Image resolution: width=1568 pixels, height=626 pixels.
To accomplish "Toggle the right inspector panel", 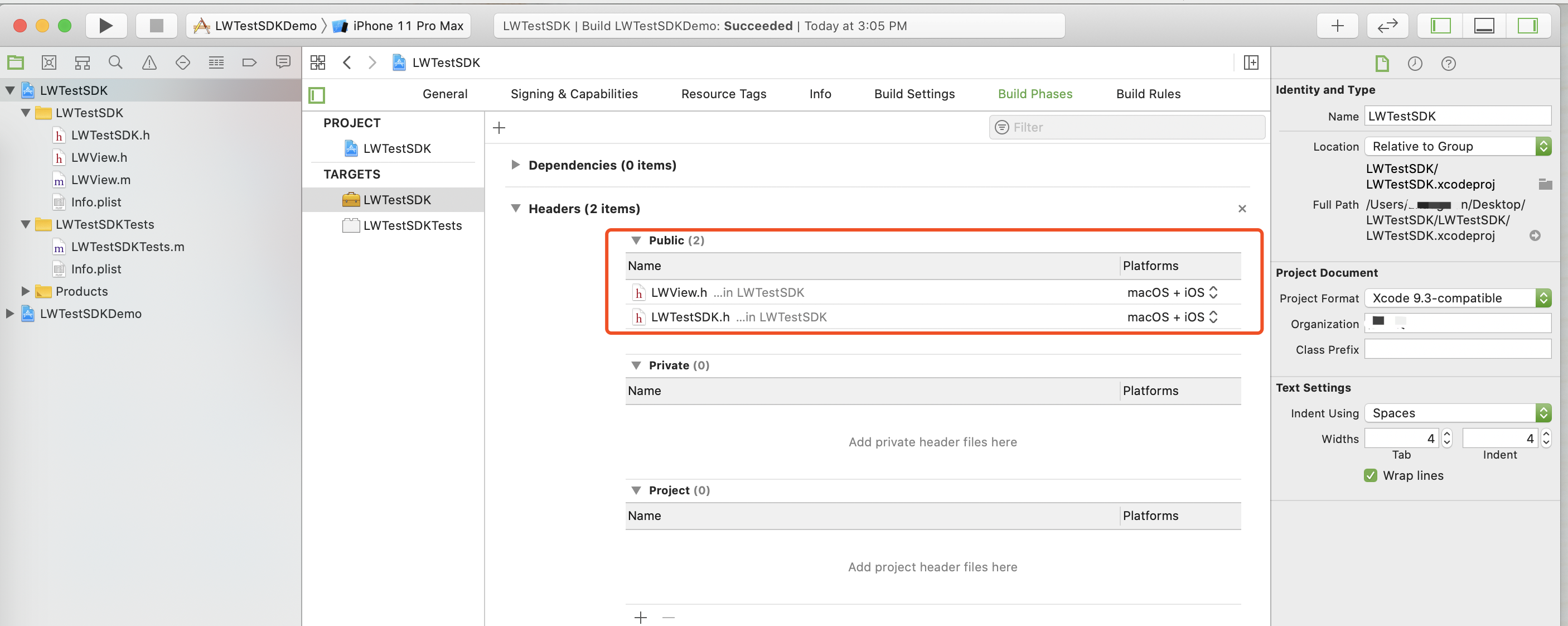I will coord(1527,26).
